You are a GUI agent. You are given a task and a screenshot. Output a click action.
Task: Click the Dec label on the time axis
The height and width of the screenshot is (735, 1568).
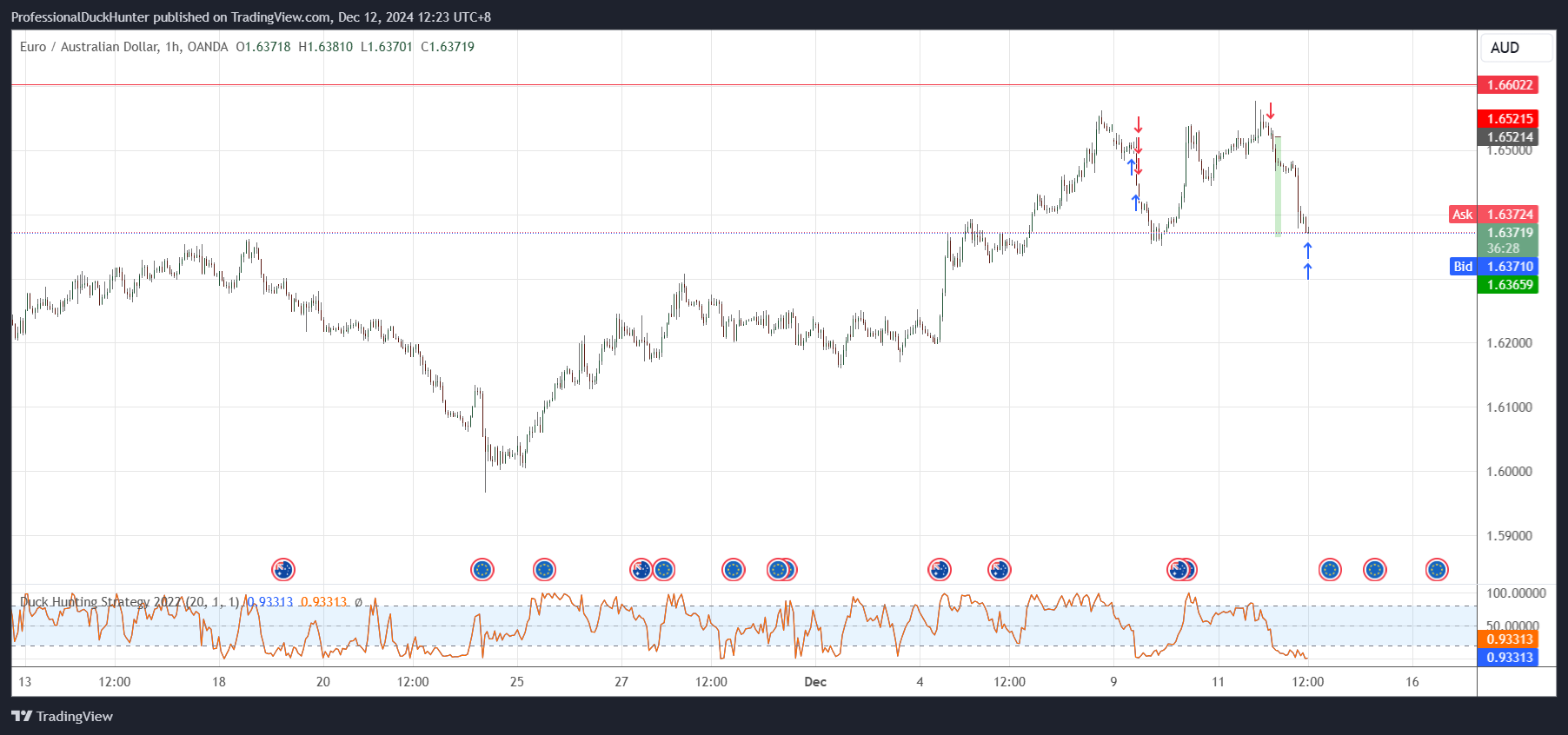tap(815, 682)
